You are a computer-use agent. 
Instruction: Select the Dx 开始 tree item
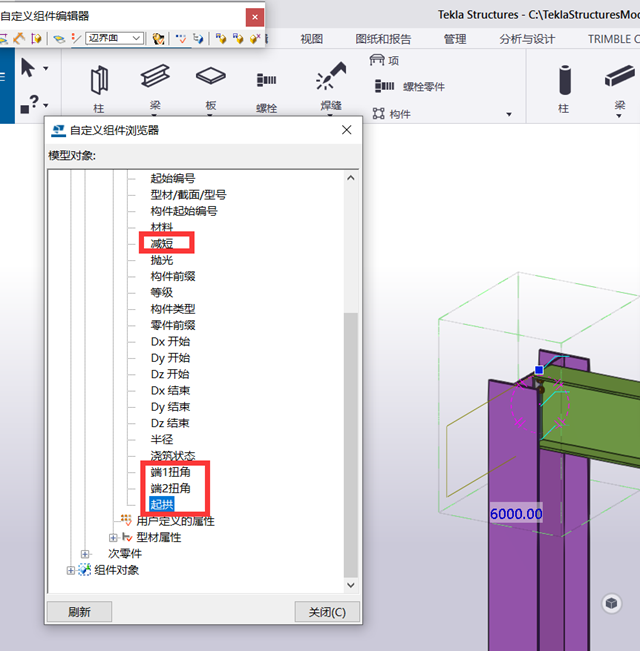point(171,342)
